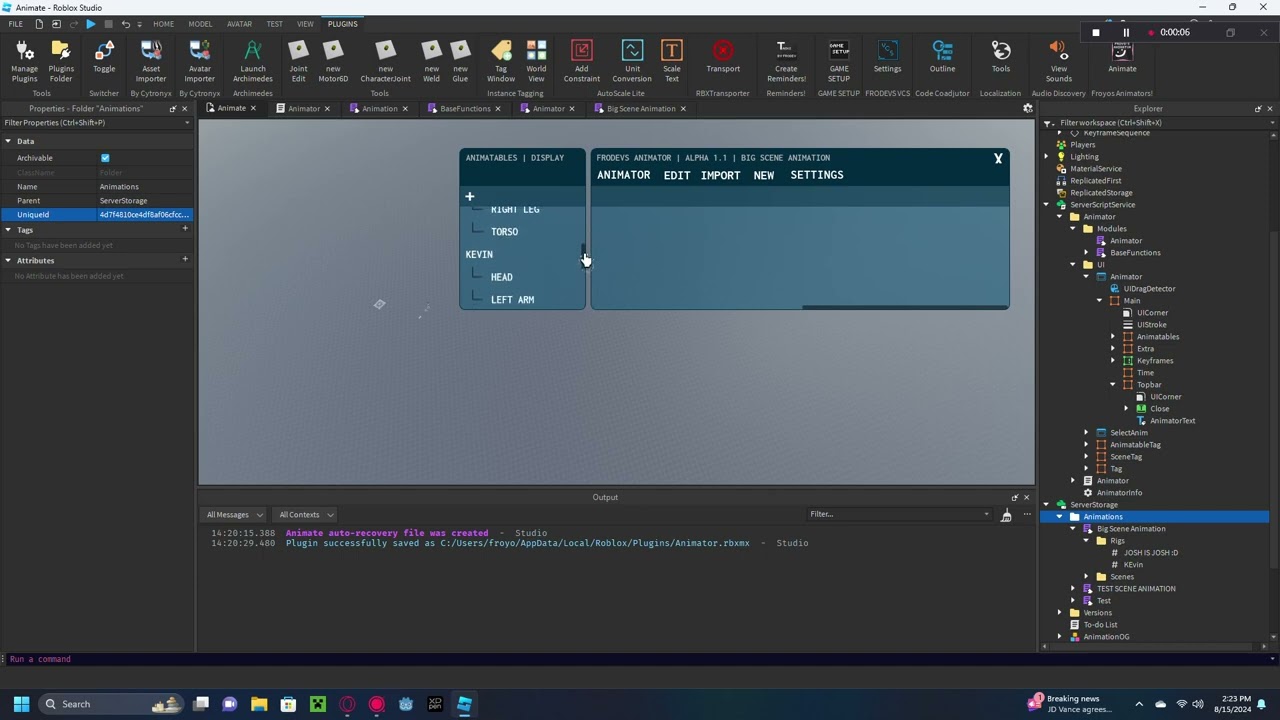
Task: Click the Toggle switcher plugin icon
Action: pos(104,58)
